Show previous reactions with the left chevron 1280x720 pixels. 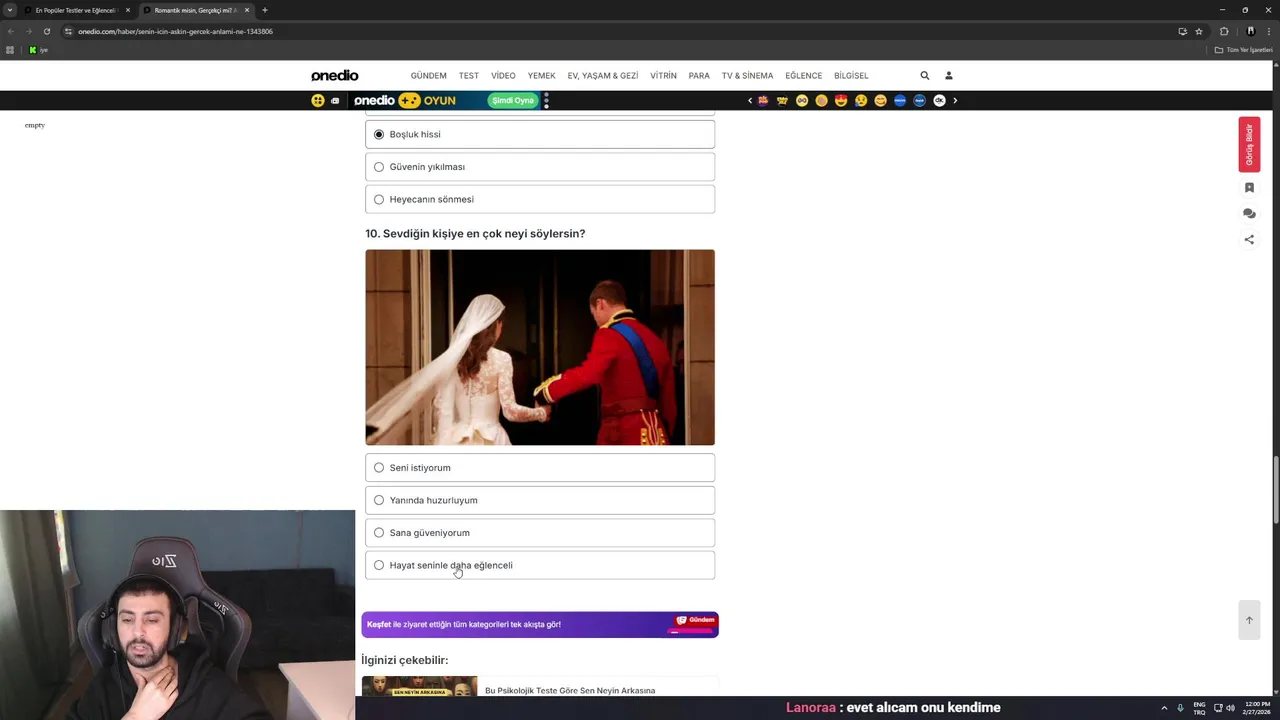(750, 100)
